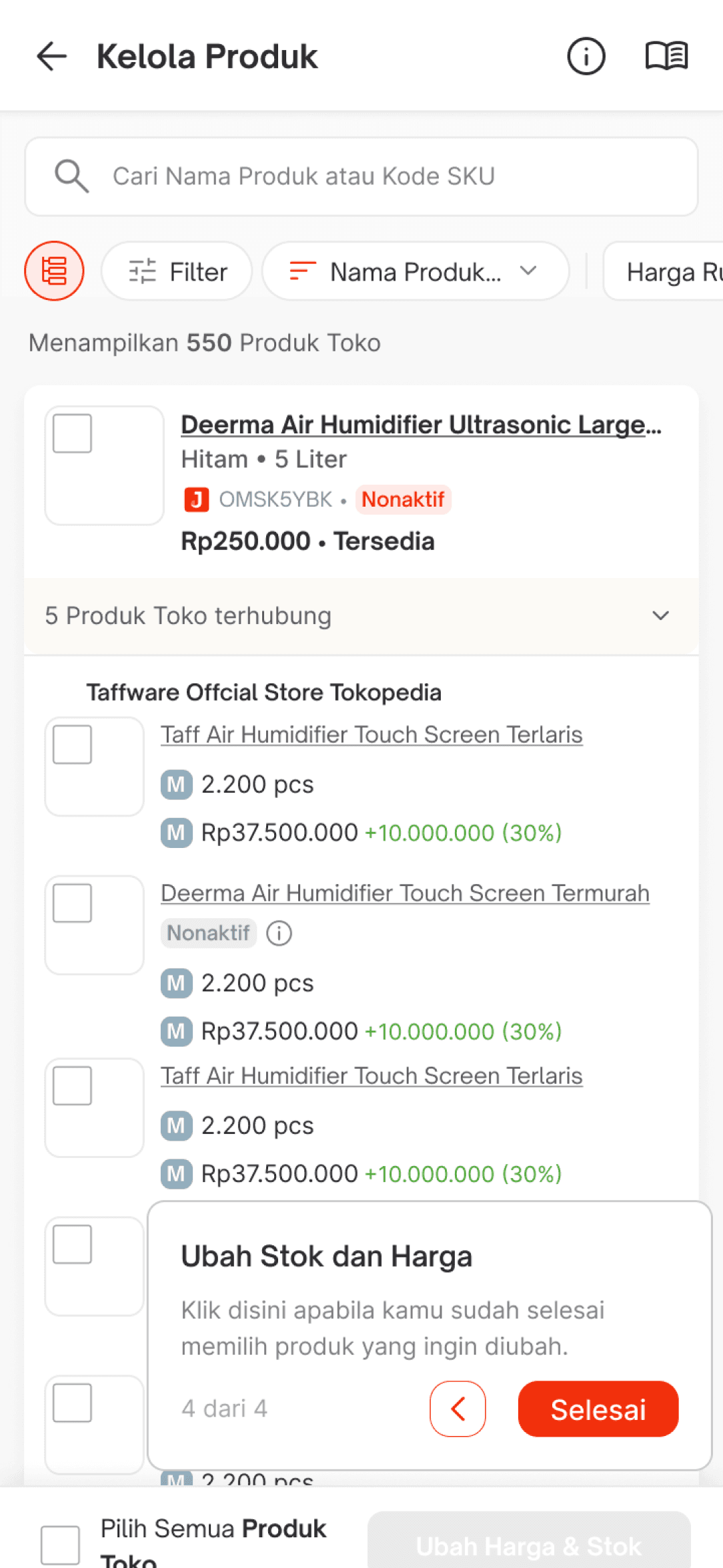Check Deerma Air Humidifier Touch Screen Termurah box
Viewport: 723px width, 1568px height.
click(x=72, y=903)
